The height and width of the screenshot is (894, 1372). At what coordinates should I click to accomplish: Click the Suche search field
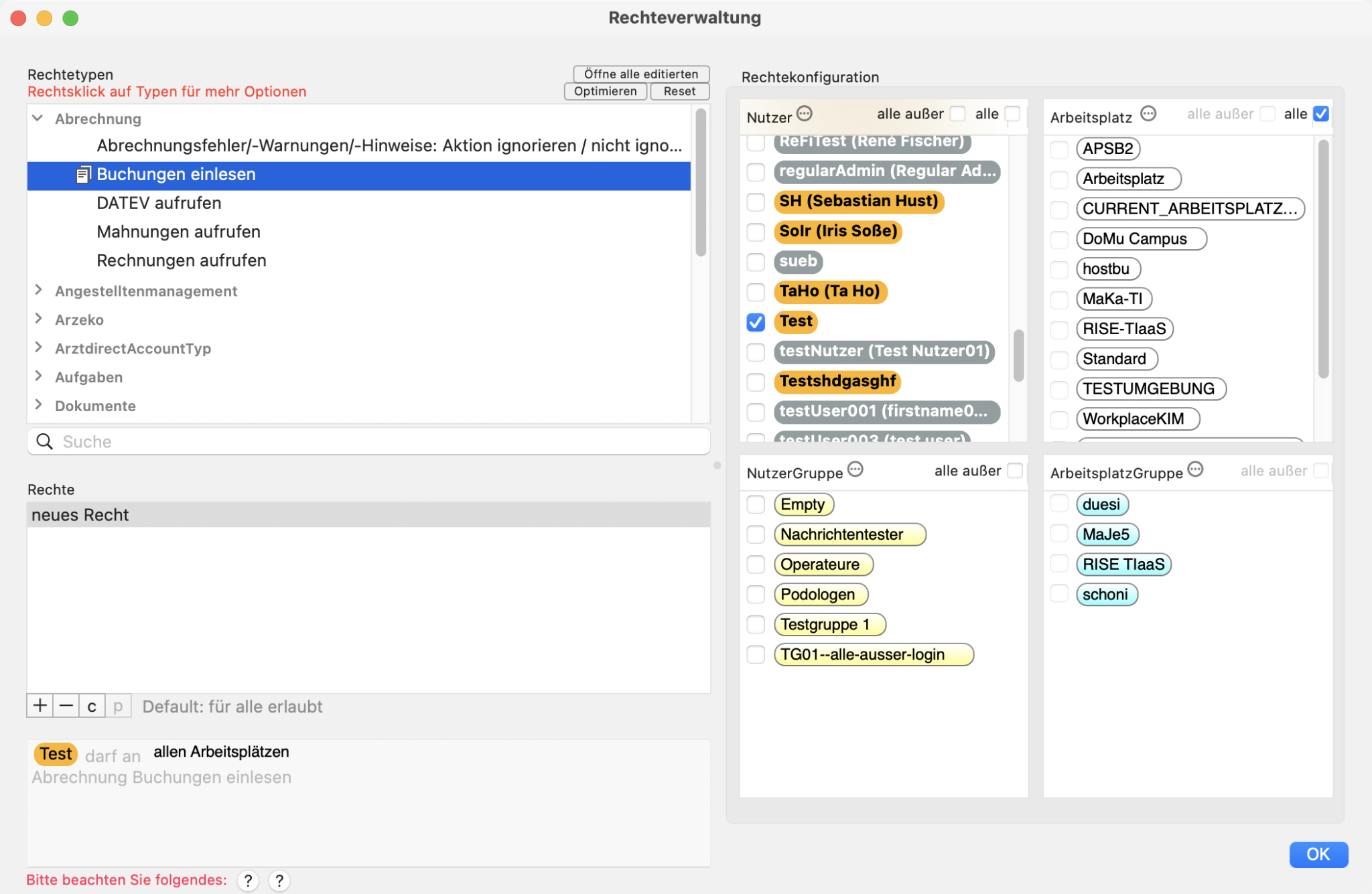[x=368, y=441]
